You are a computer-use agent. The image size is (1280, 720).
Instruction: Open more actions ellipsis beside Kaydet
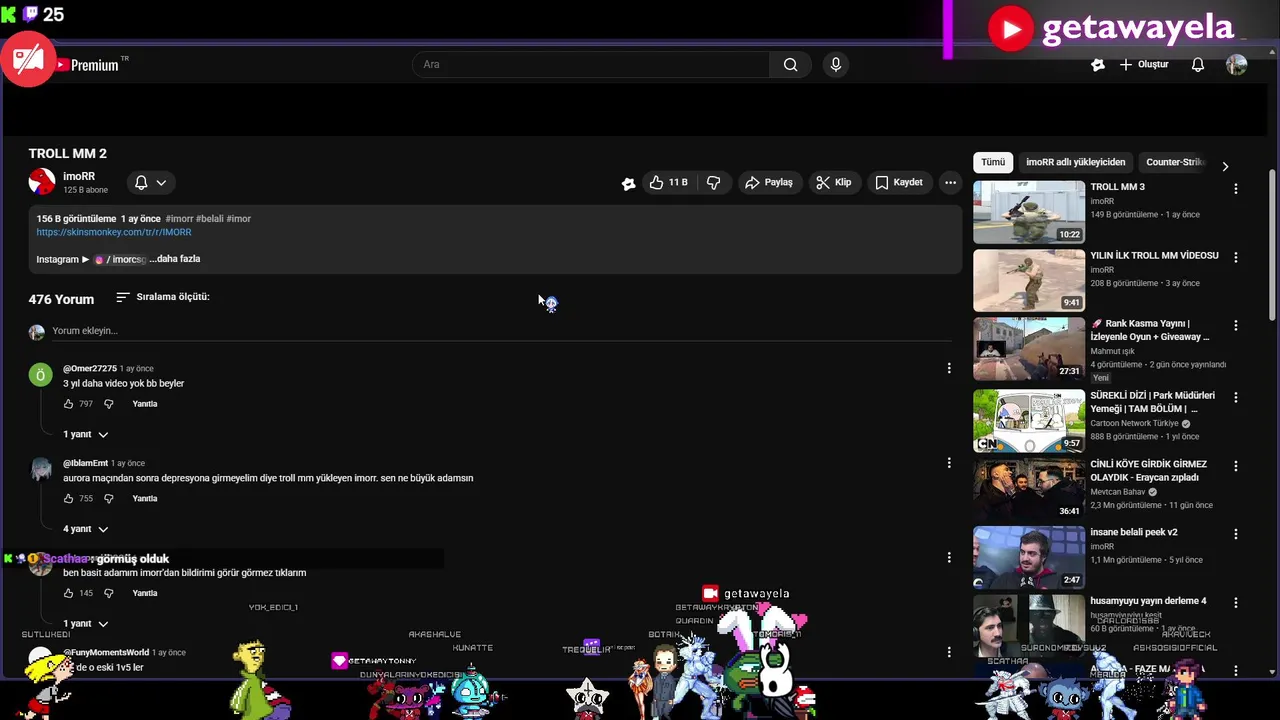951,182
